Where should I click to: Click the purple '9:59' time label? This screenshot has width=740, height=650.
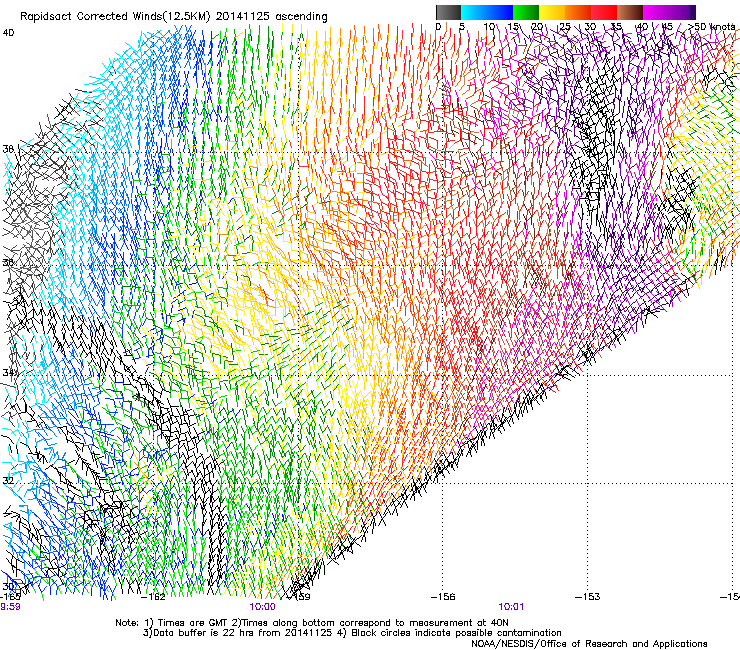(10, 607)
